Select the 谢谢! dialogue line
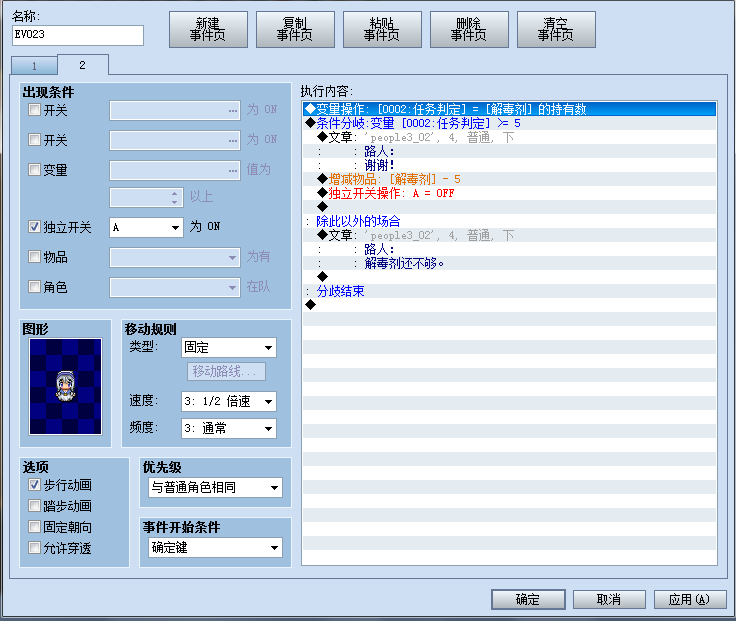Image resolution: width=736 pixels, height=621 pixels. point(509,165)
